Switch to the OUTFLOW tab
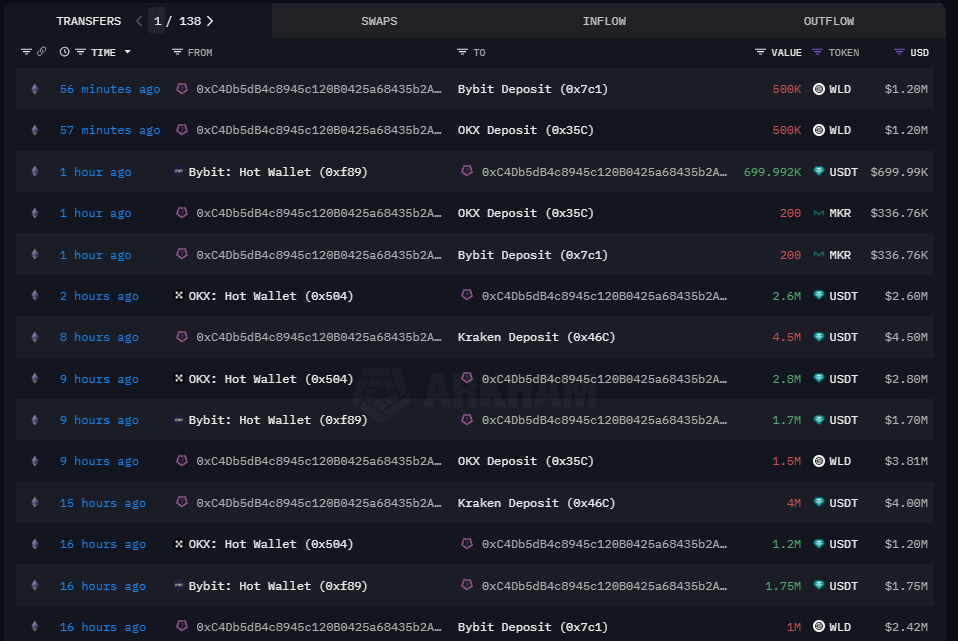Screen dimensions: 958x641 828,21
